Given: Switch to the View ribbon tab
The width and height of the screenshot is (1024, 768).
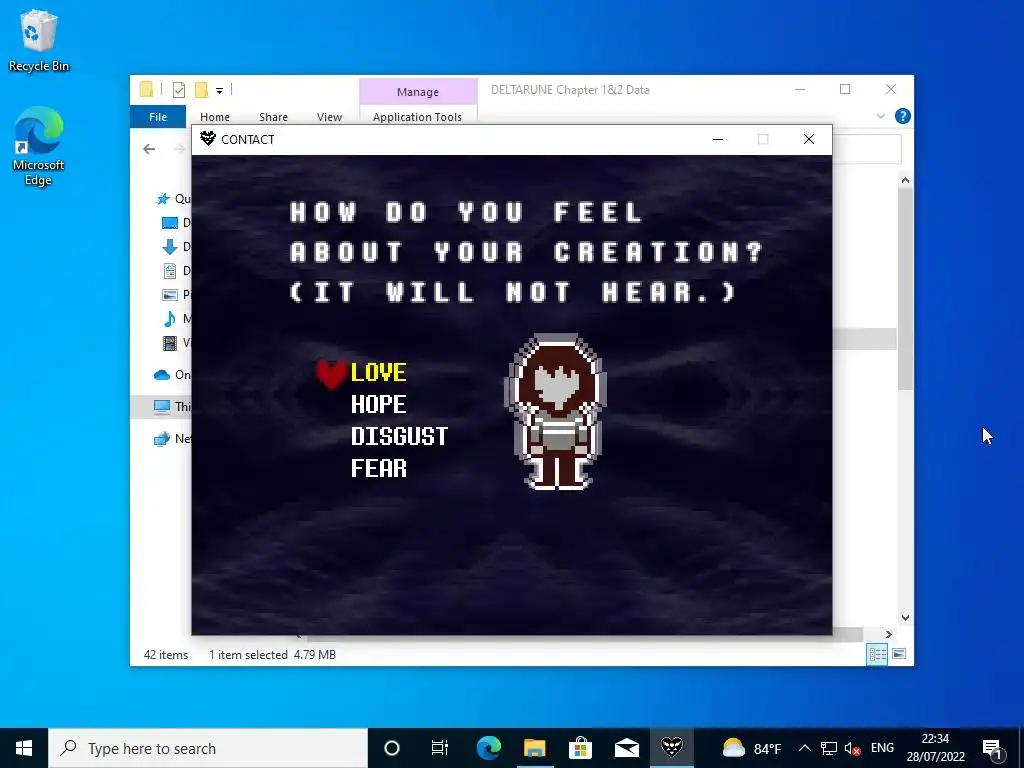Looking at the screenshot, I should pyautogui.click(x=329, y=117).
